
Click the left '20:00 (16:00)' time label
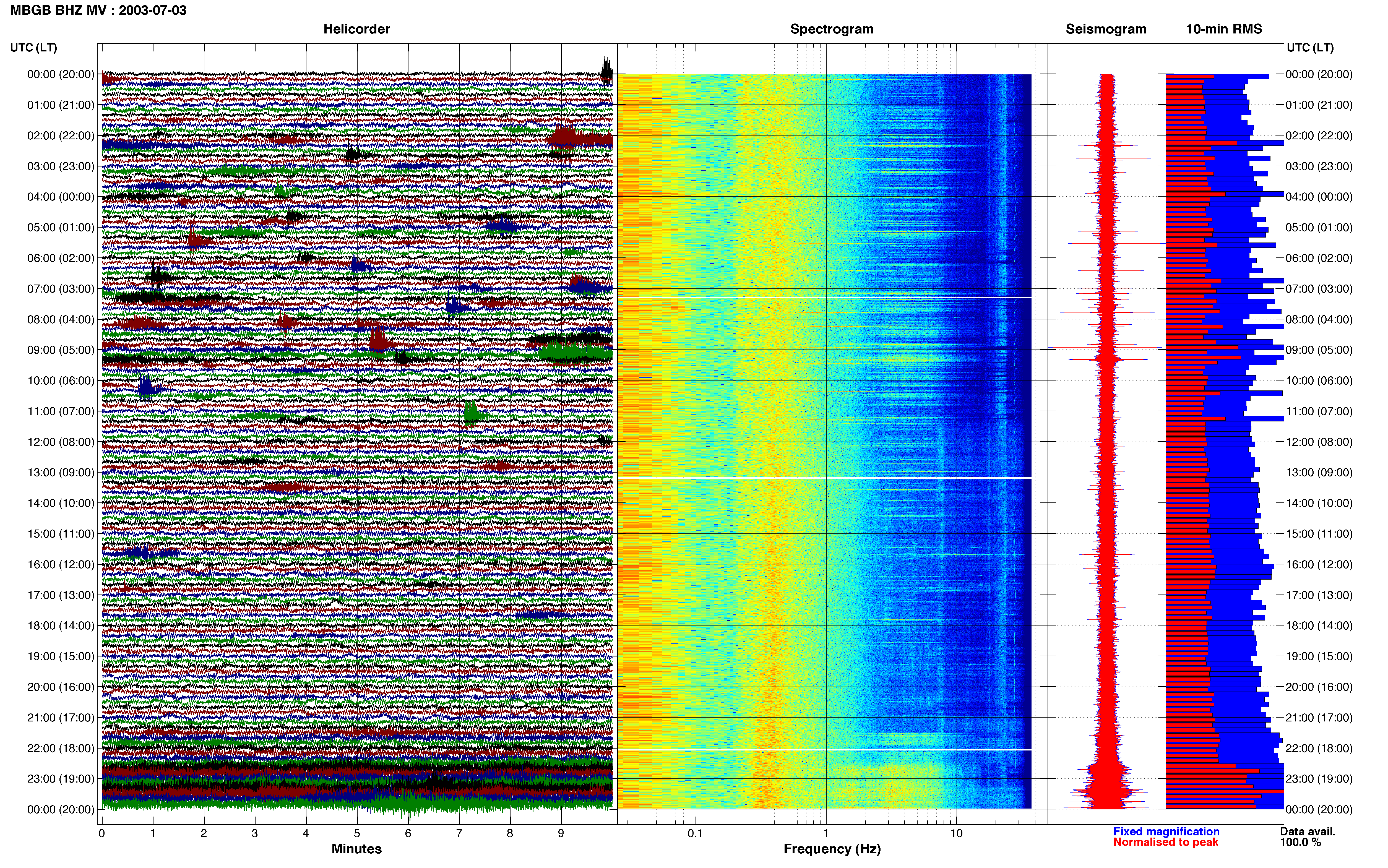click(61, 687)
